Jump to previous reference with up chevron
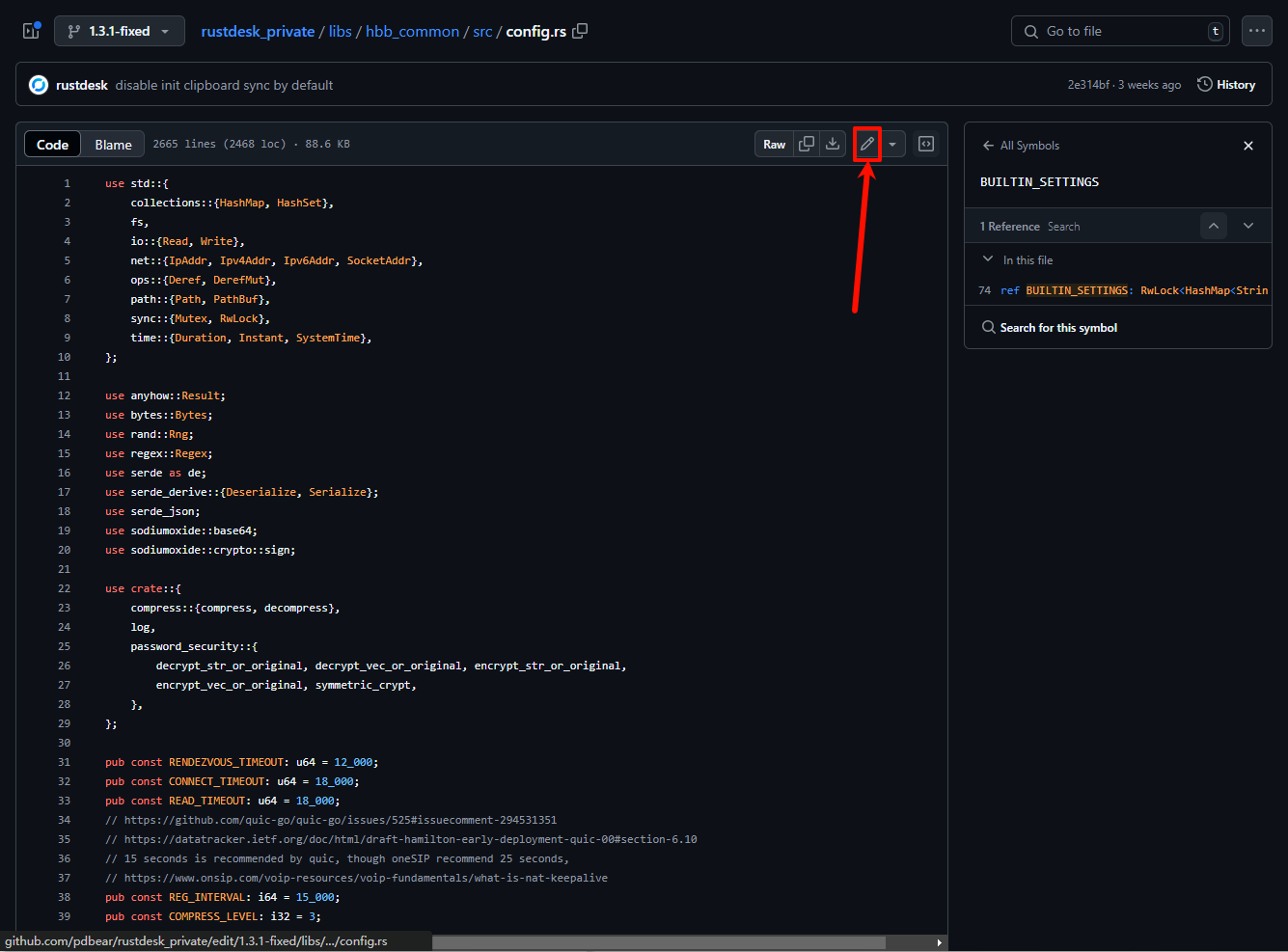The height and width of the screenshot is (952, 1288). point(1214,226)
